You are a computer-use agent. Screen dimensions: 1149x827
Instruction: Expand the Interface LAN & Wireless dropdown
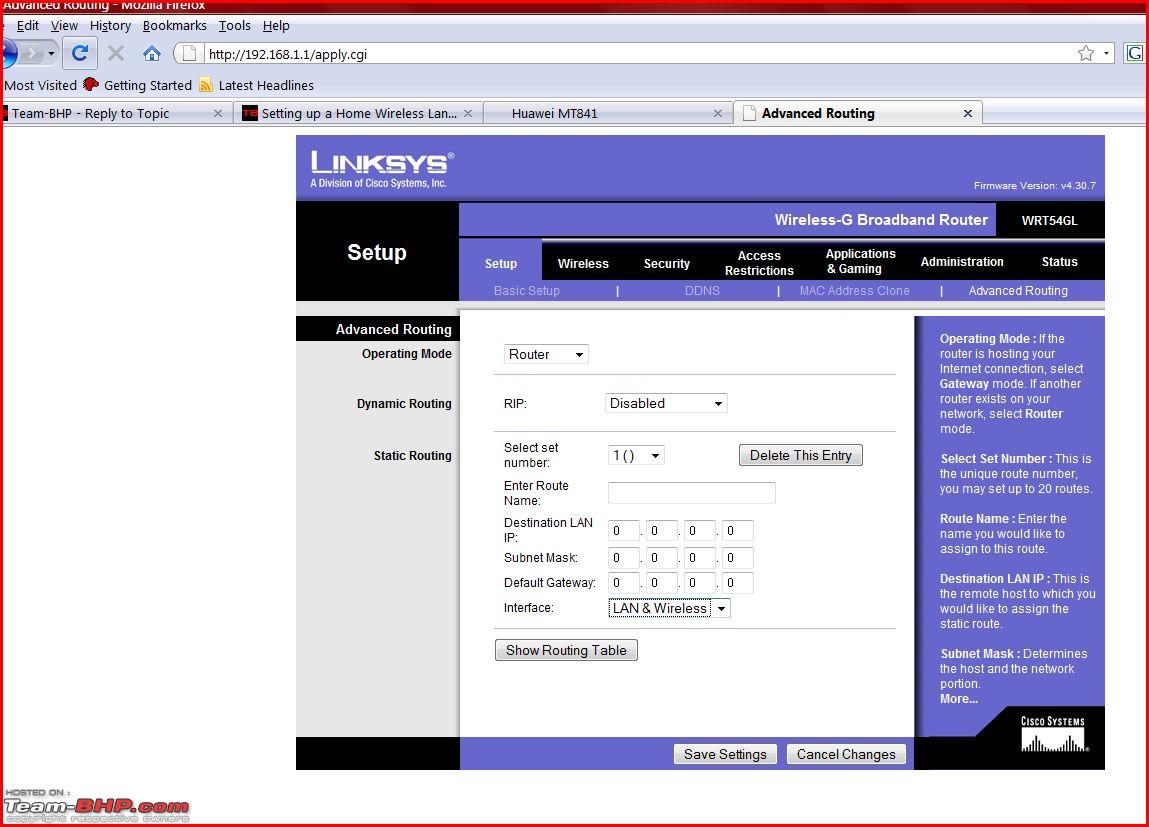[x=669, y=608]
